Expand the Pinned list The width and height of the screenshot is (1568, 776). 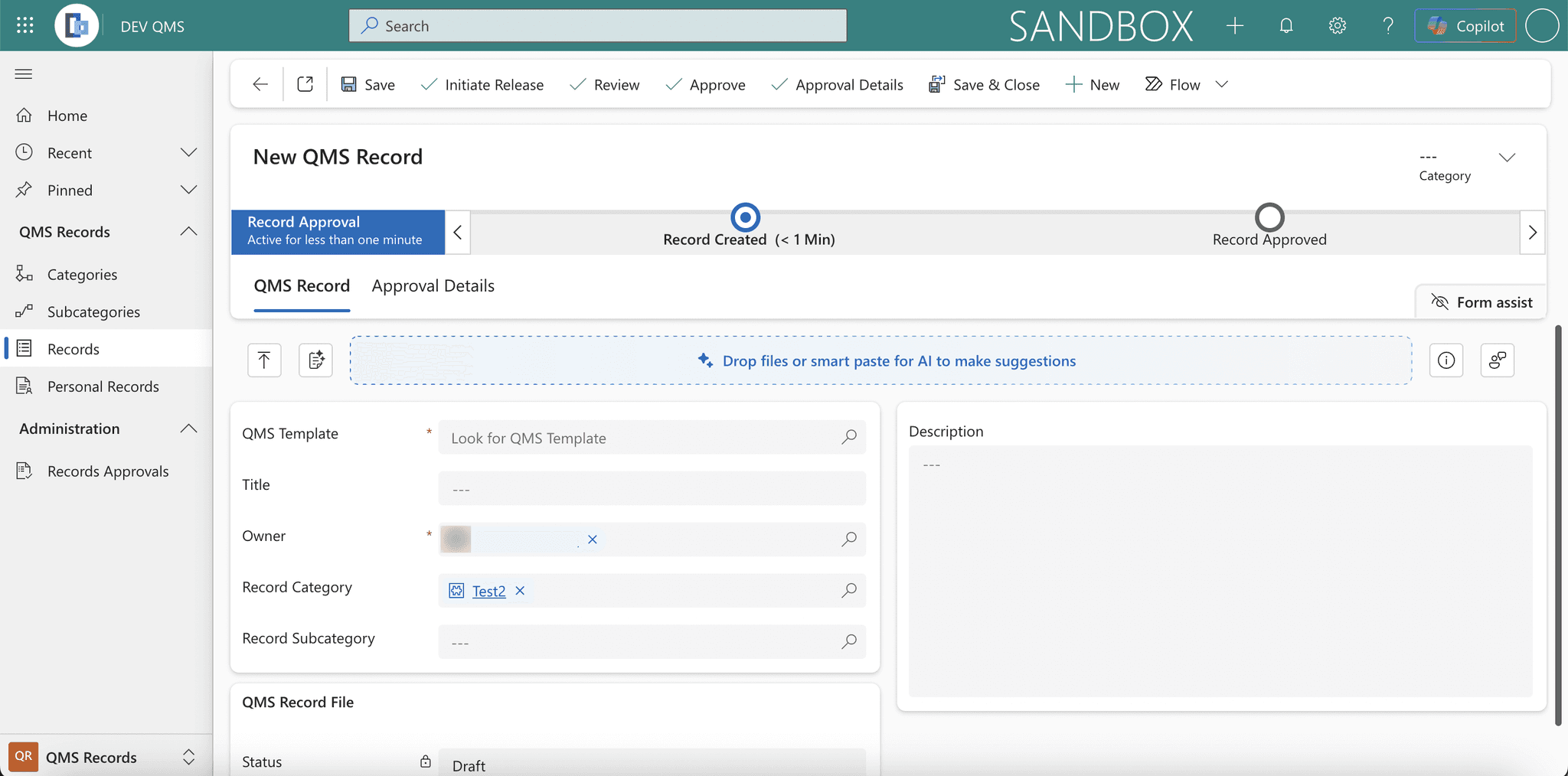(188, 190)
